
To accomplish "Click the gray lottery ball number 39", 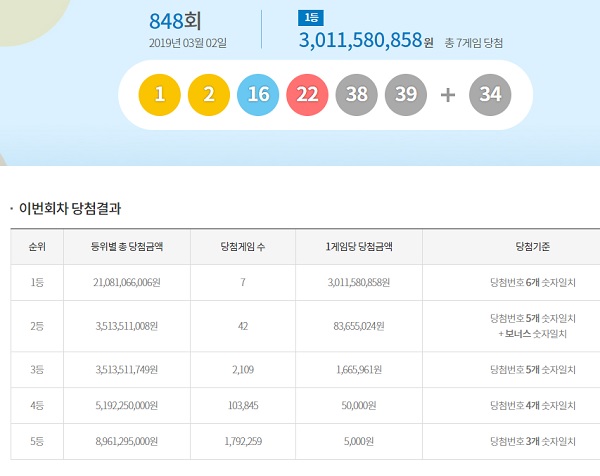I will point(406,95).
